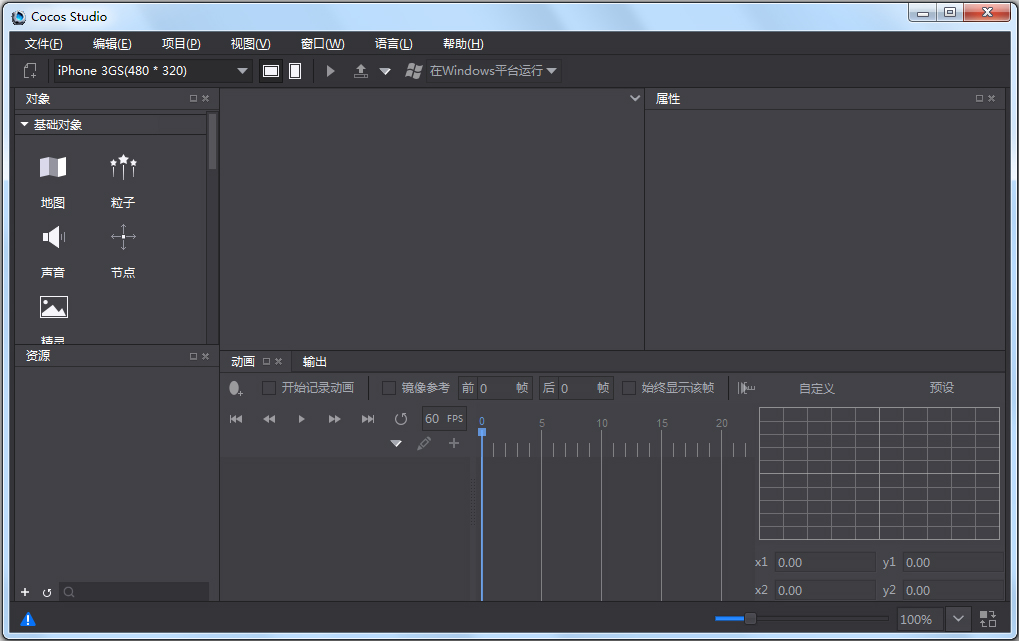Select the 声音 (Sound) object icon
Image resolution: width=1019 pixels, height=641 pixels.
[53, 238]
